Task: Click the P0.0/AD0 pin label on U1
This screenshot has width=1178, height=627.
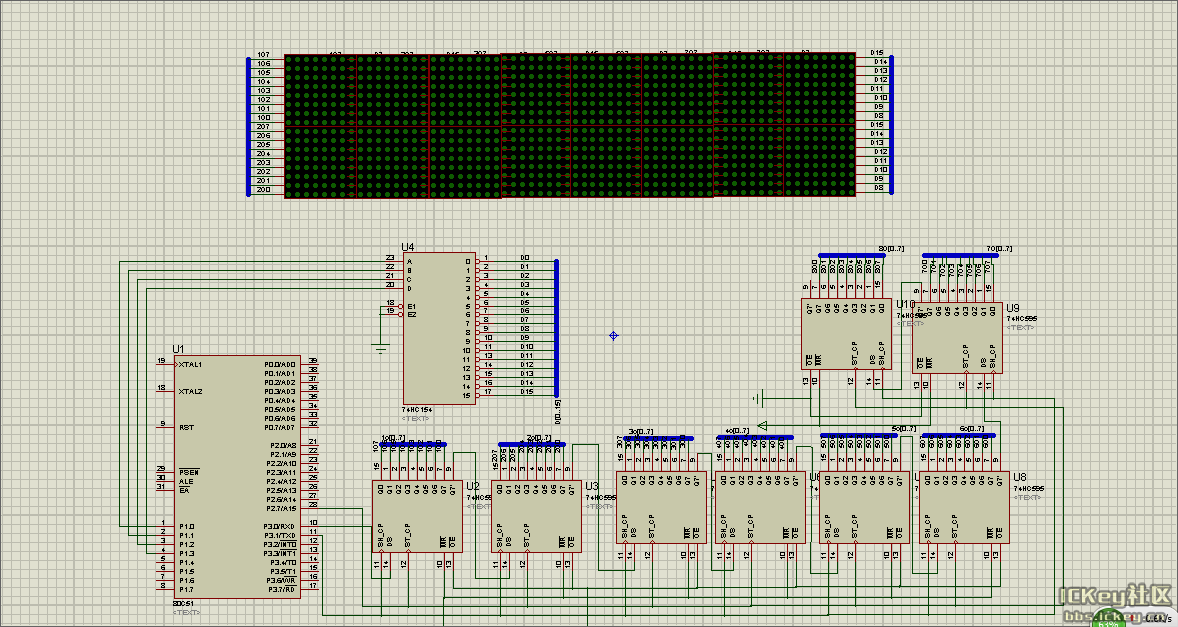Action: click(x=280, y=364)
